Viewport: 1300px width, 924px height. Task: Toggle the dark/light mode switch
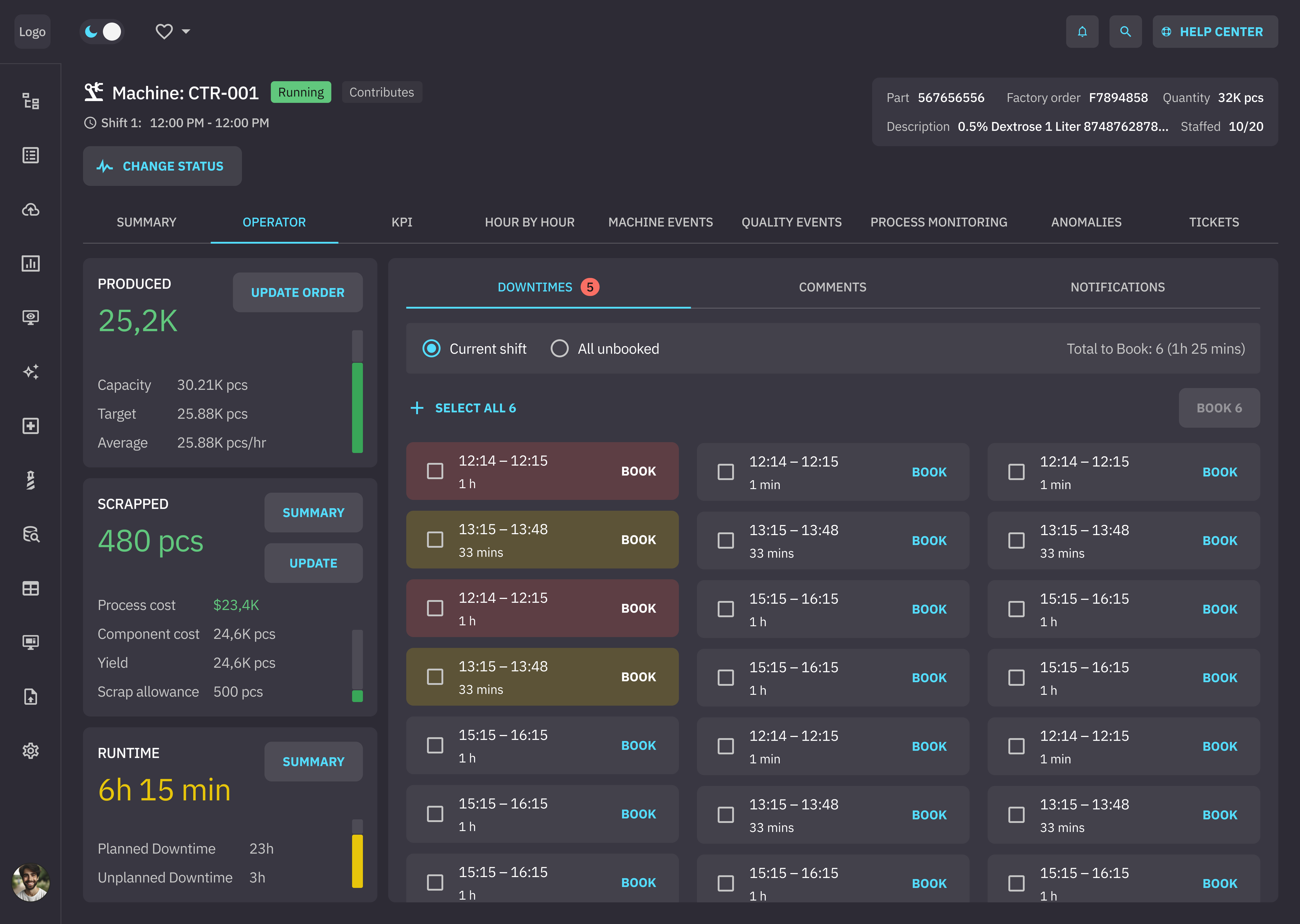102,32
